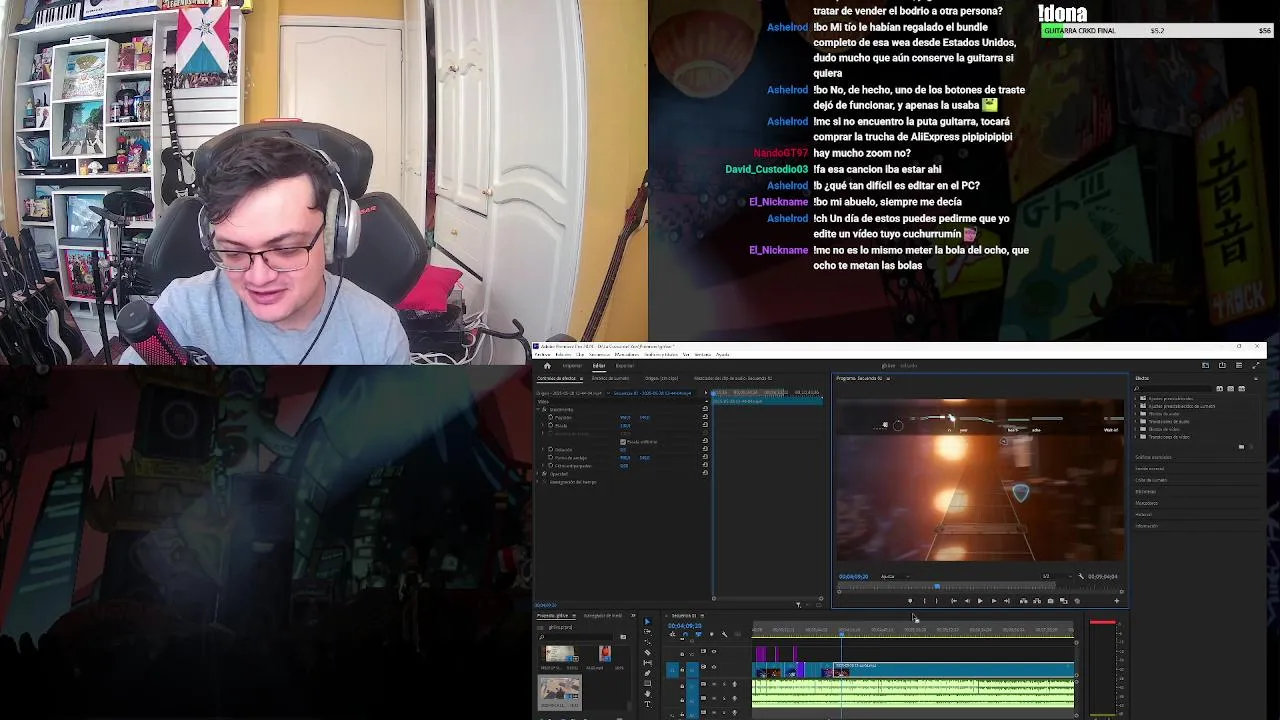This screenshot has height=720, width=1280.
Task: Click Program monitor playhead scrubber
Action: (x=937, y=586)
